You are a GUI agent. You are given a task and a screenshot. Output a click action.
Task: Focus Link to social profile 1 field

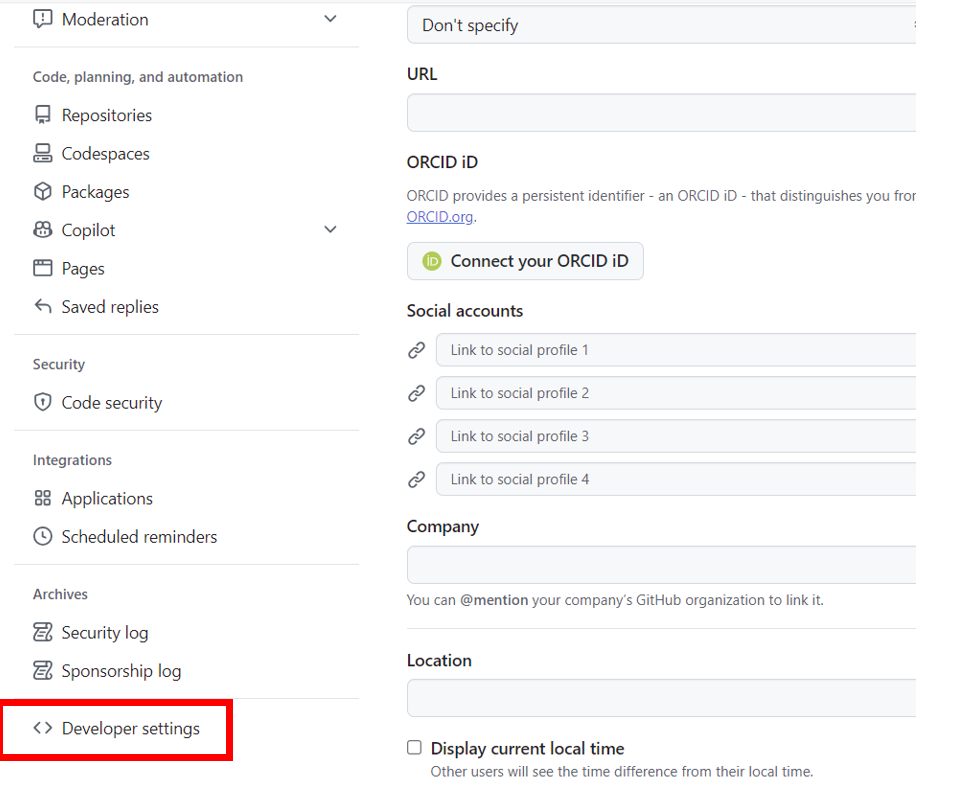point(676,350)
